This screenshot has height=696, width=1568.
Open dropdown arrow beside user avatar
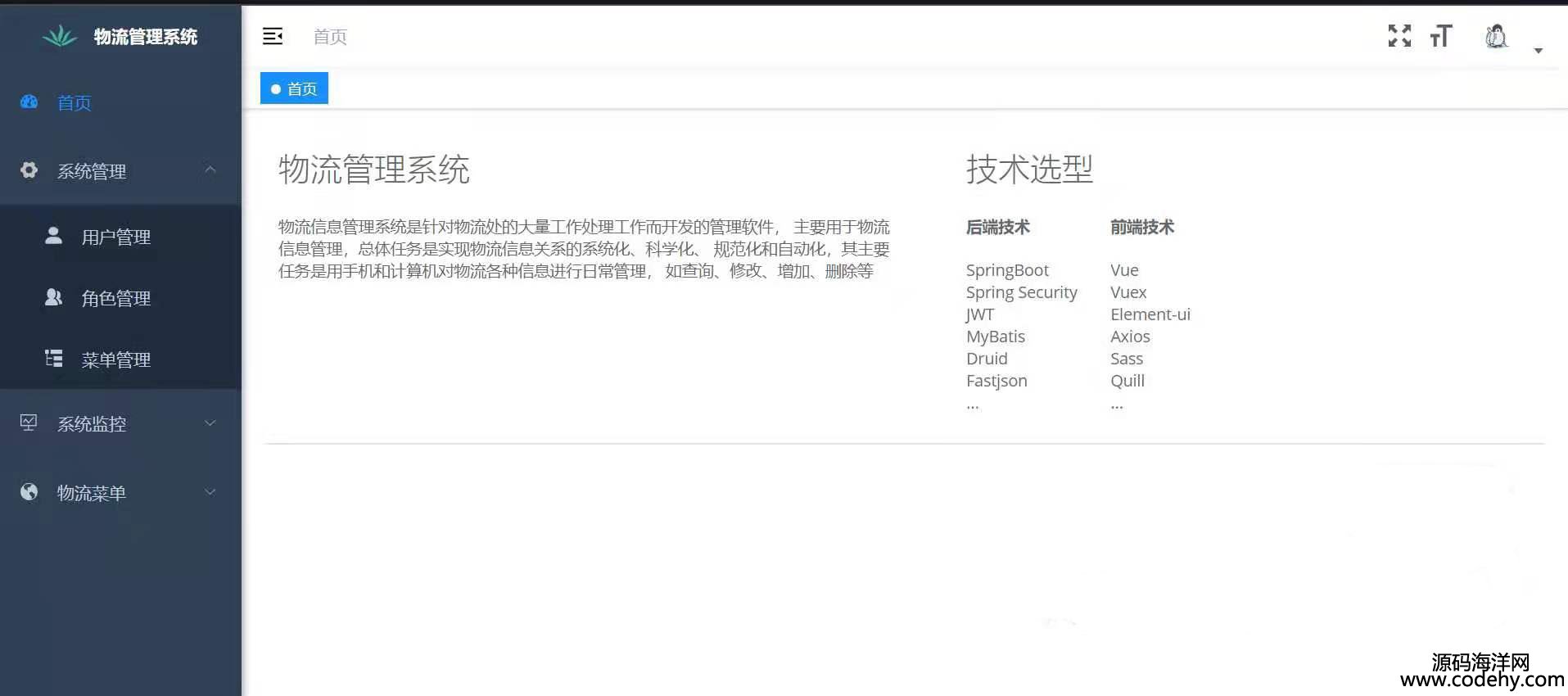[1538, 51]
